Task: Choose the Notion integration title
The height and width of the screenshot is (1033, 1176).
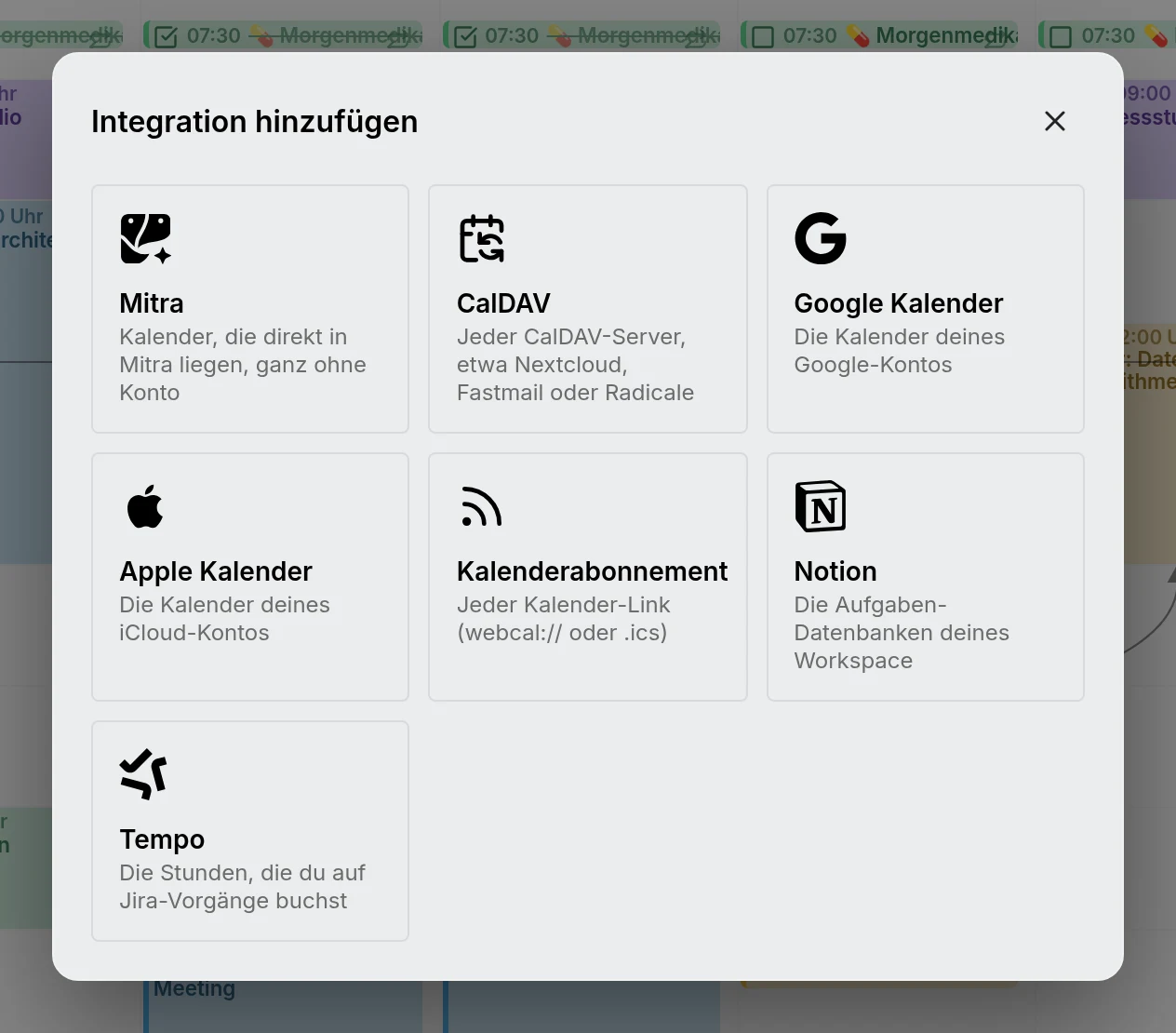Action: point(835,571)
